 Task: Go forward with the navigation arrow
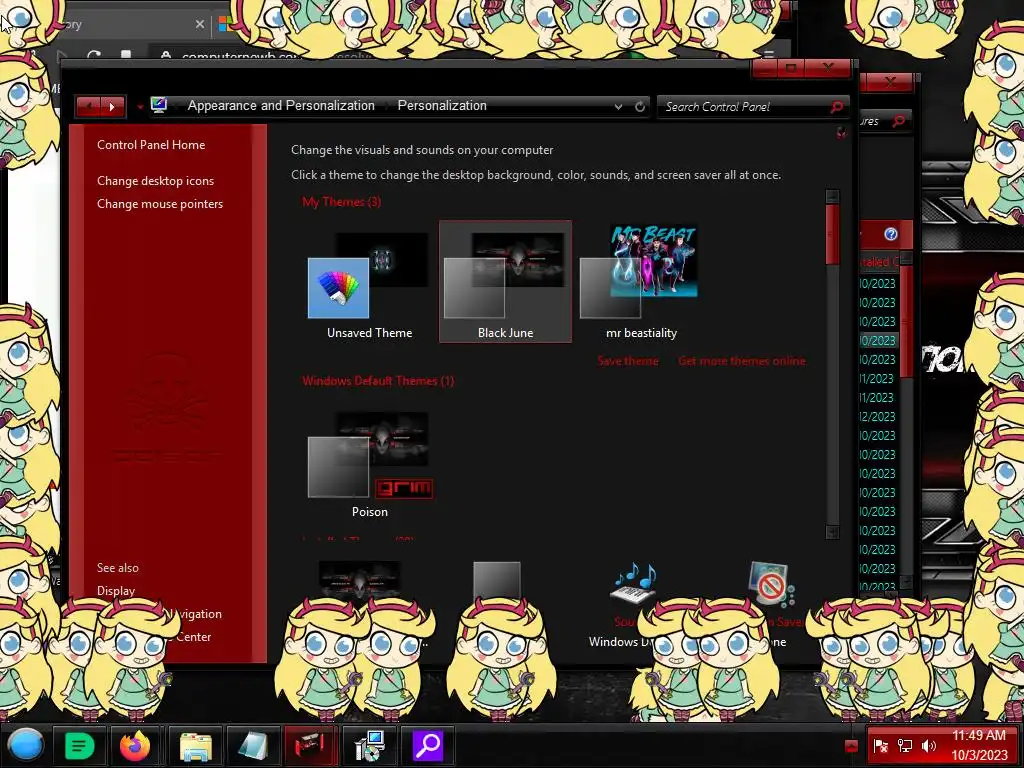(x=112, y=106)
